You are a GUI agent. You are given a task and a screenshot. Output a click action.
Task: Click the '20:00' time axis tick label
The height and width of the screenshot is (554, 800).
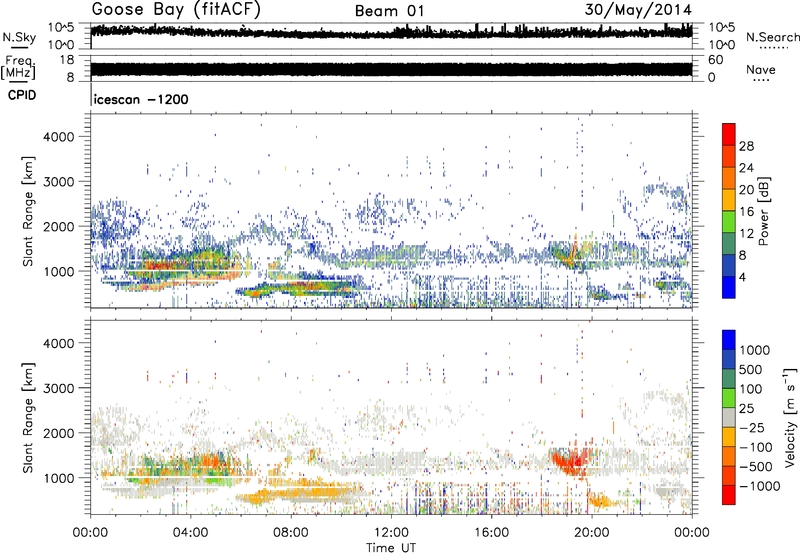click(591, 533)
